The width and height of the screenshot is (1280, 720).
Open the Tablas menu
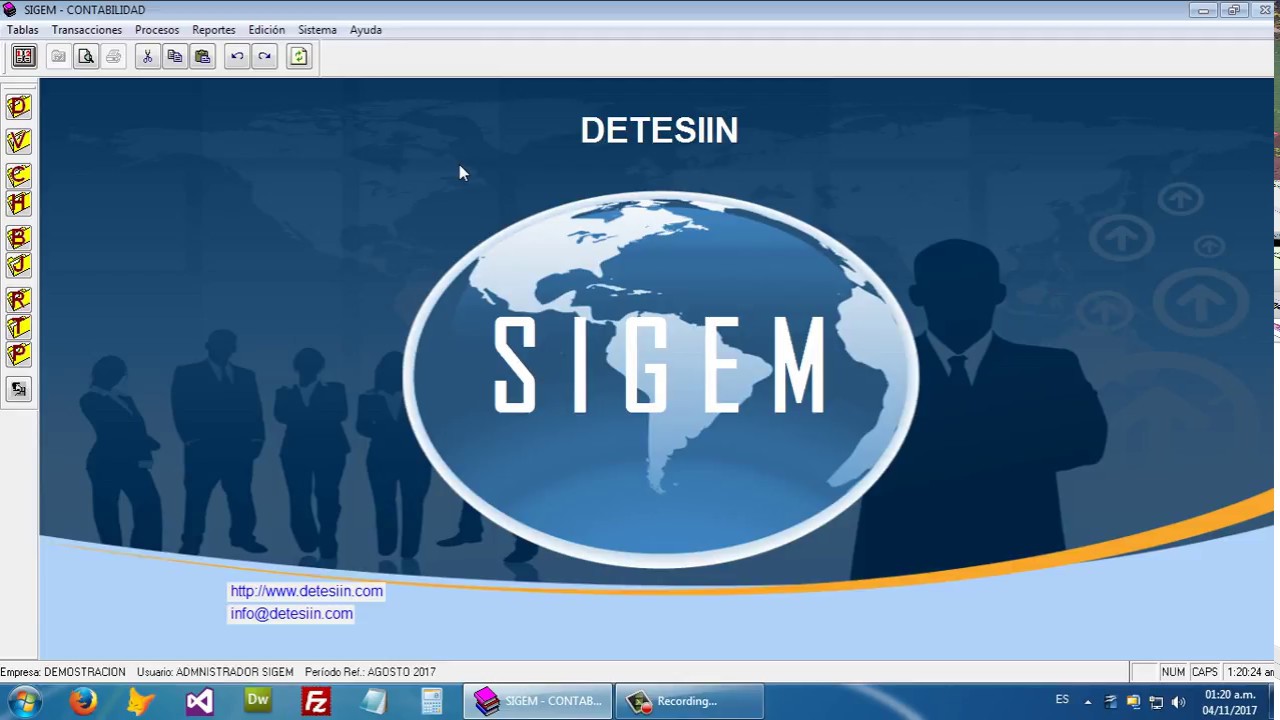point(22,30)
